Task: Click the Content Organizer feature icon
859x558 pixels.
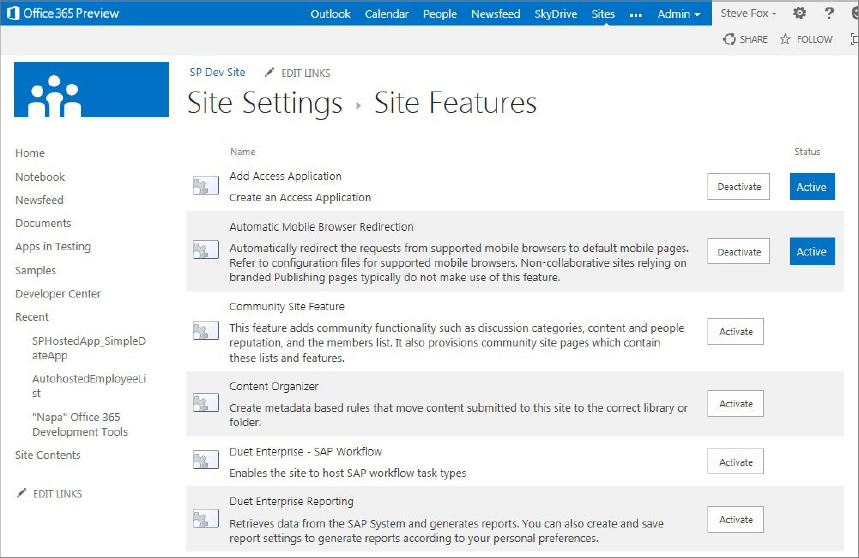Action: tap(205, 403)
